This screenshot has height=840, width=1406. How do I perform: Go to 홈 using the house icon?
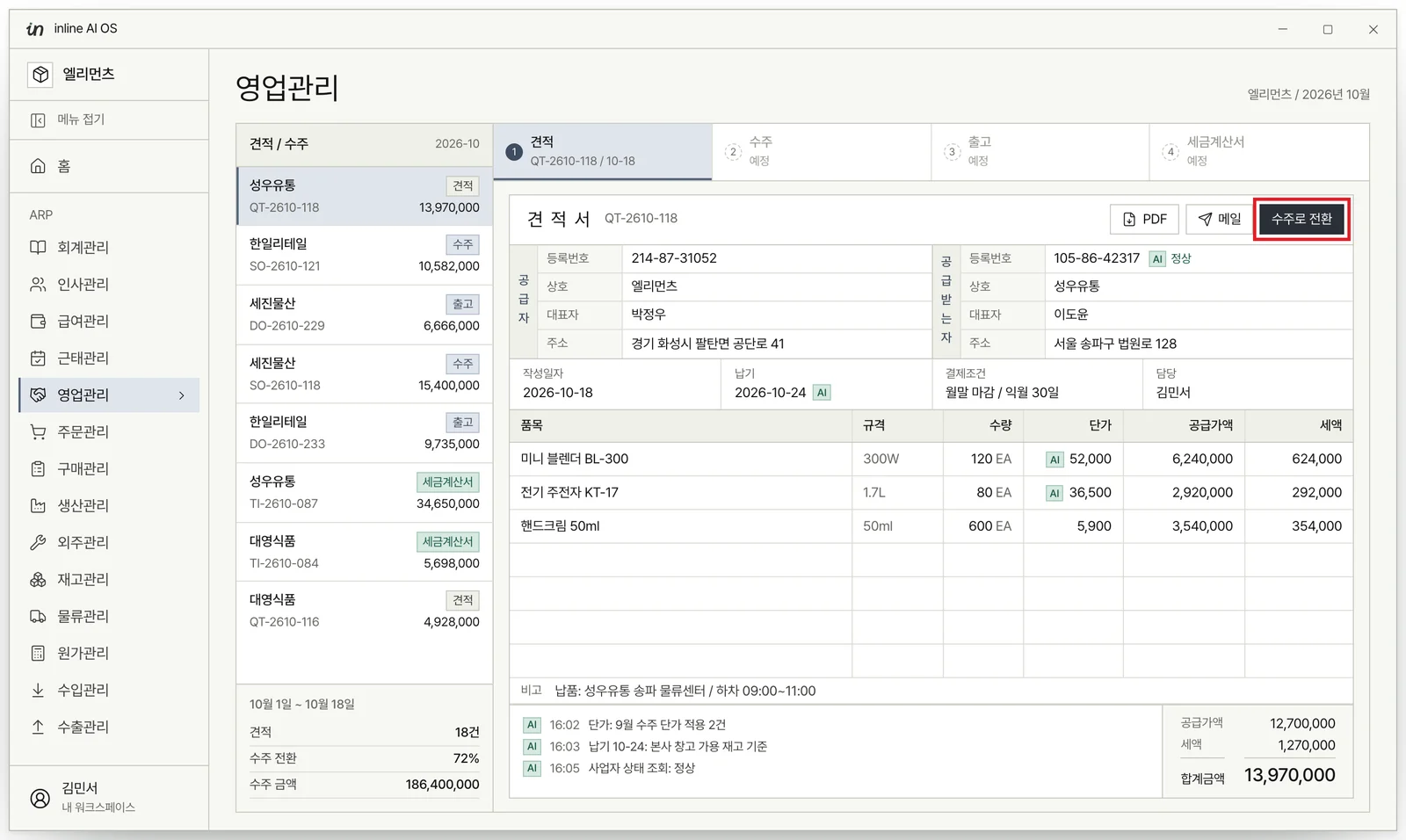pyautogui.click(x=38, y=166)
